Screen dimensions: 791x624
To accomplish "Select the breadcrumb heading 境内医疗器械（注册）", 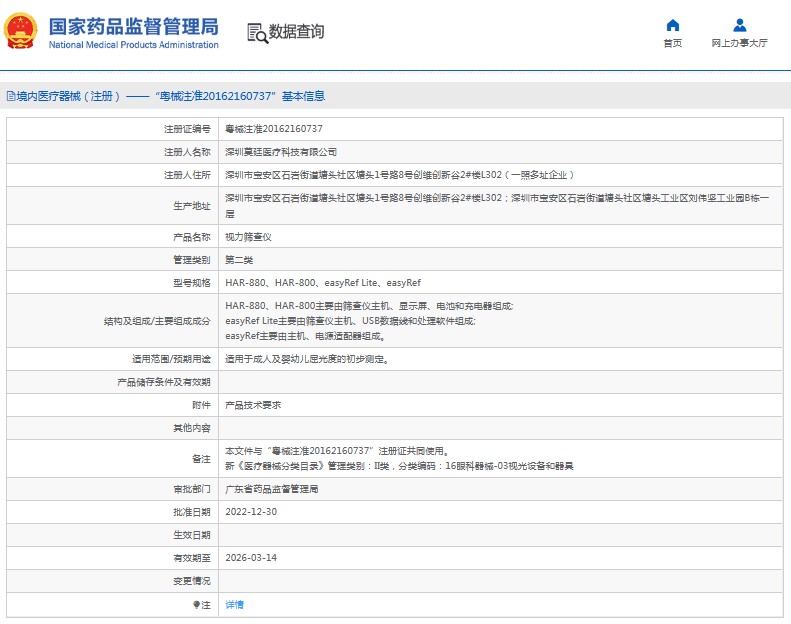I will coord(69,96).
